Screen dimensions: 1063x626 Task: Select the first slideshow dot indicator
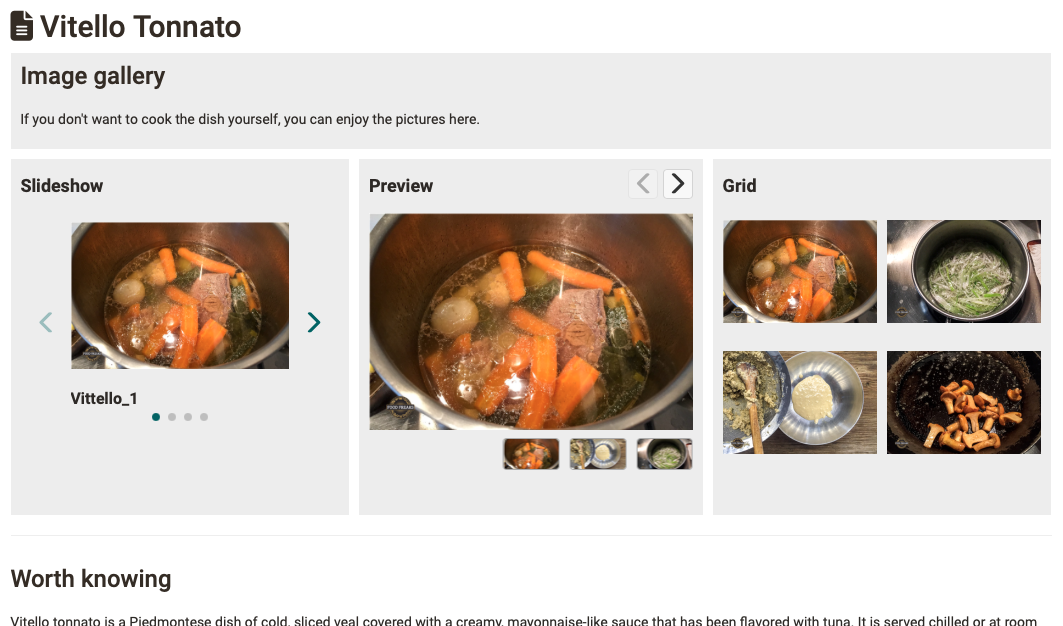coord(156,417)
